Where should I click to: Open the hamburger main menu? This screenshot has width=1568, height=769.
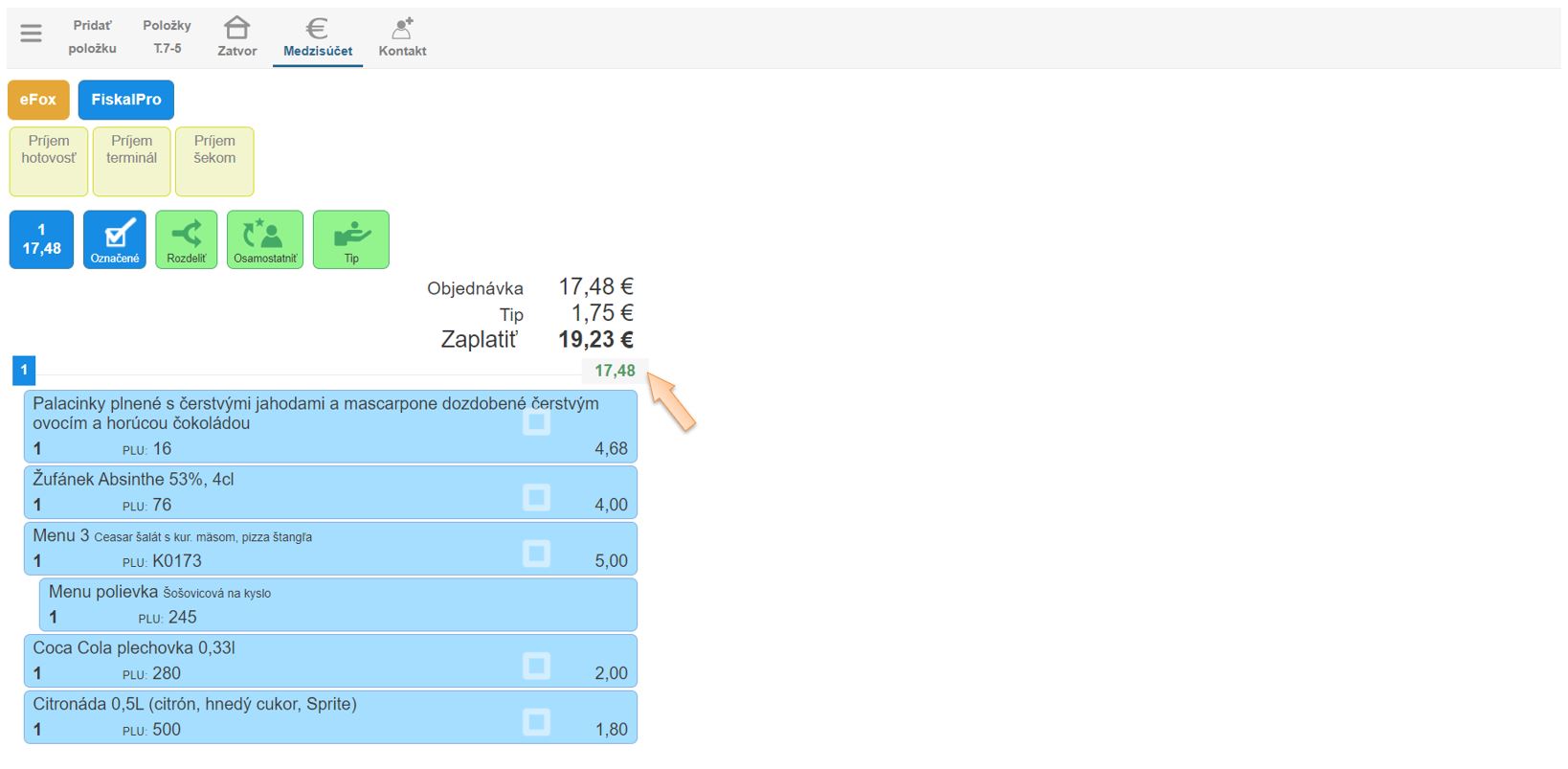31,34
